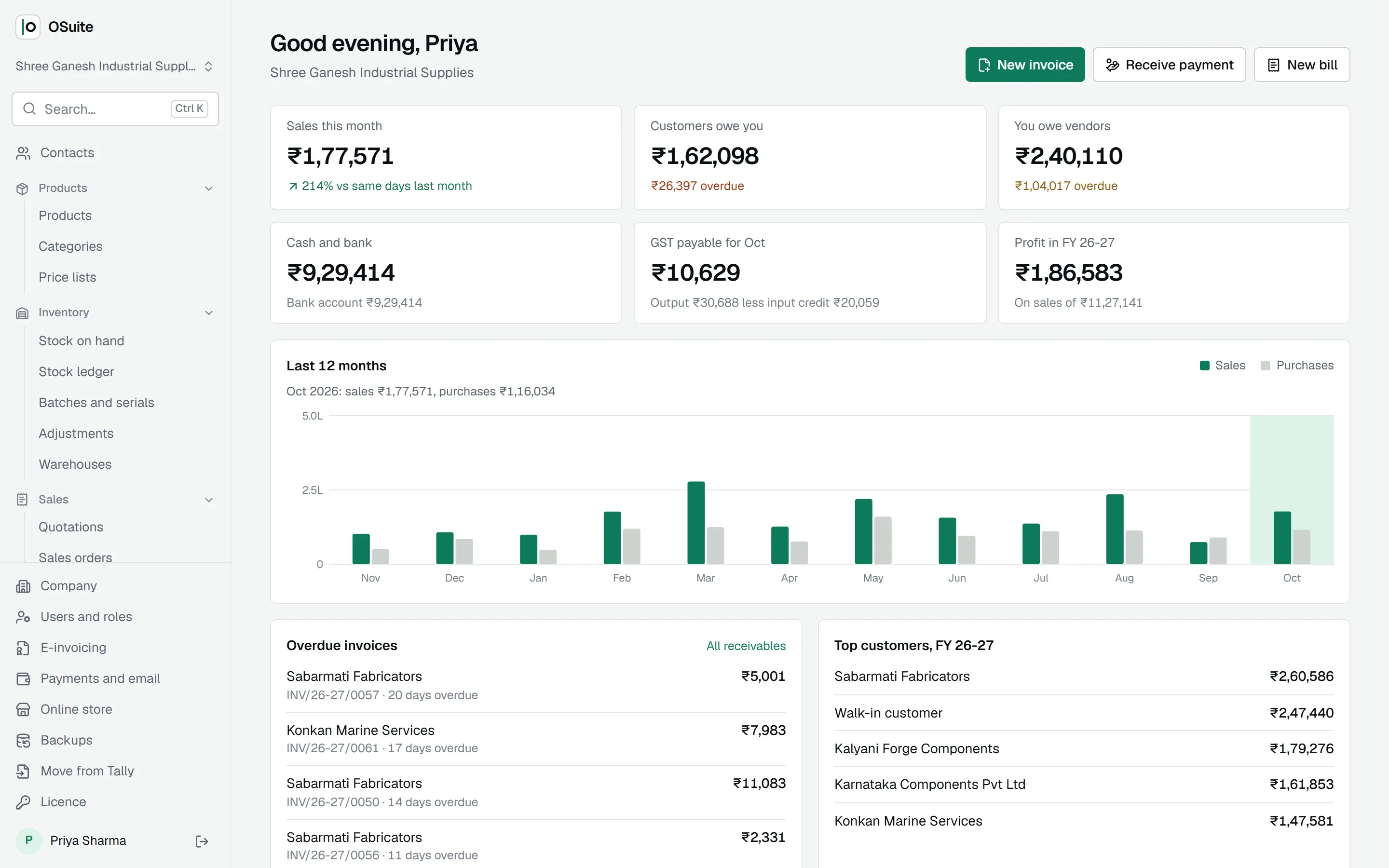This screenshot has height=868, width=1389.
Task: Click the Online store shop icon
Action: click(23, 709)
